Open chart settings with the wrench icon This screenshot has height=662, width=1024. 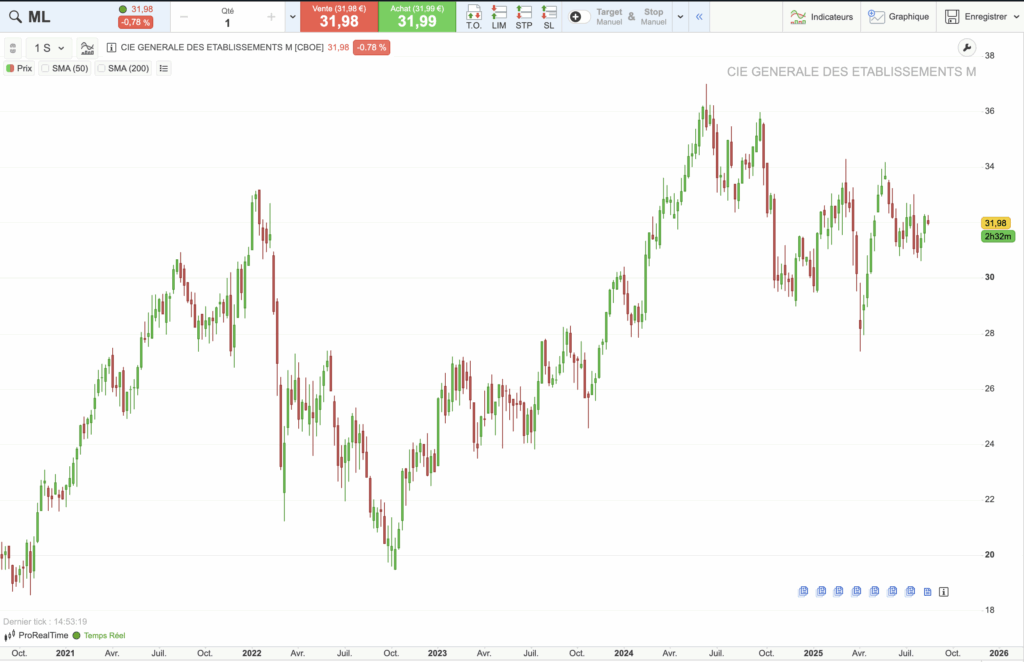pos(966,47)
